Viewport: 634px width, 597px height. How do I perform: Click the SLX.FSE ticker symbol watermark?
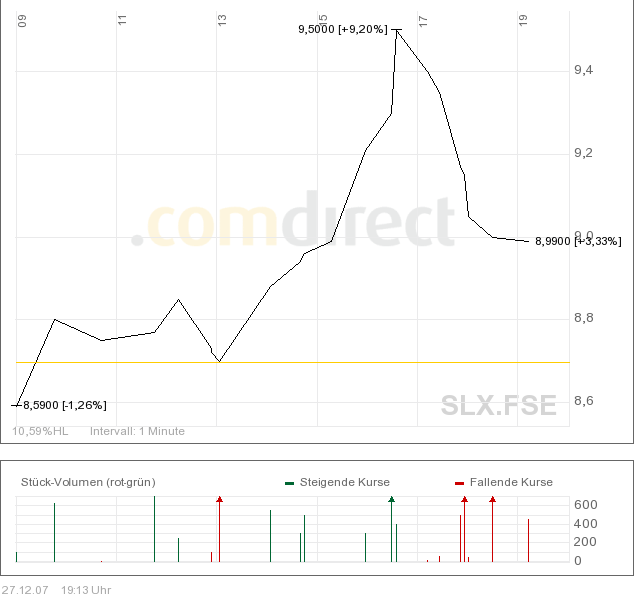[x=498, y=405]
